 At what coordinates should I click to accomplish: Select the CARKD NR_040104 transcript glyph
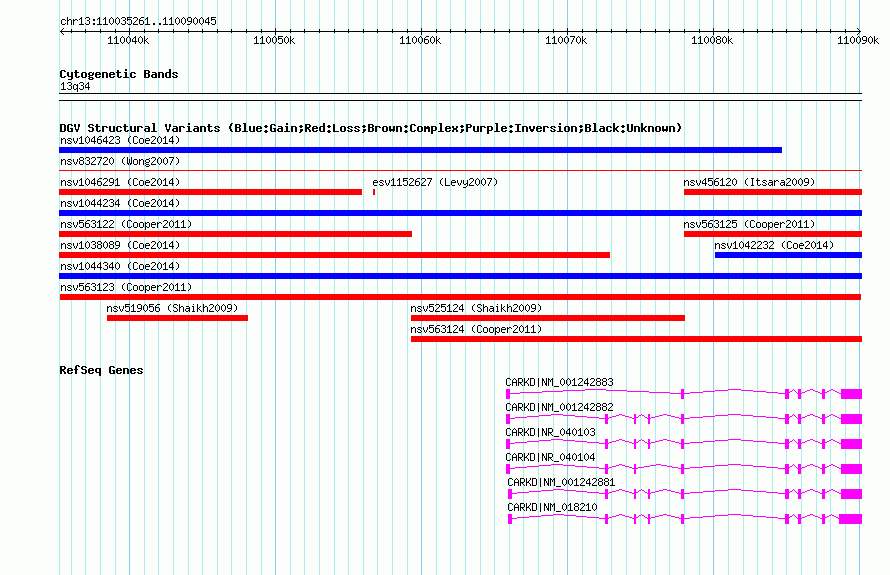click(684, 469)
